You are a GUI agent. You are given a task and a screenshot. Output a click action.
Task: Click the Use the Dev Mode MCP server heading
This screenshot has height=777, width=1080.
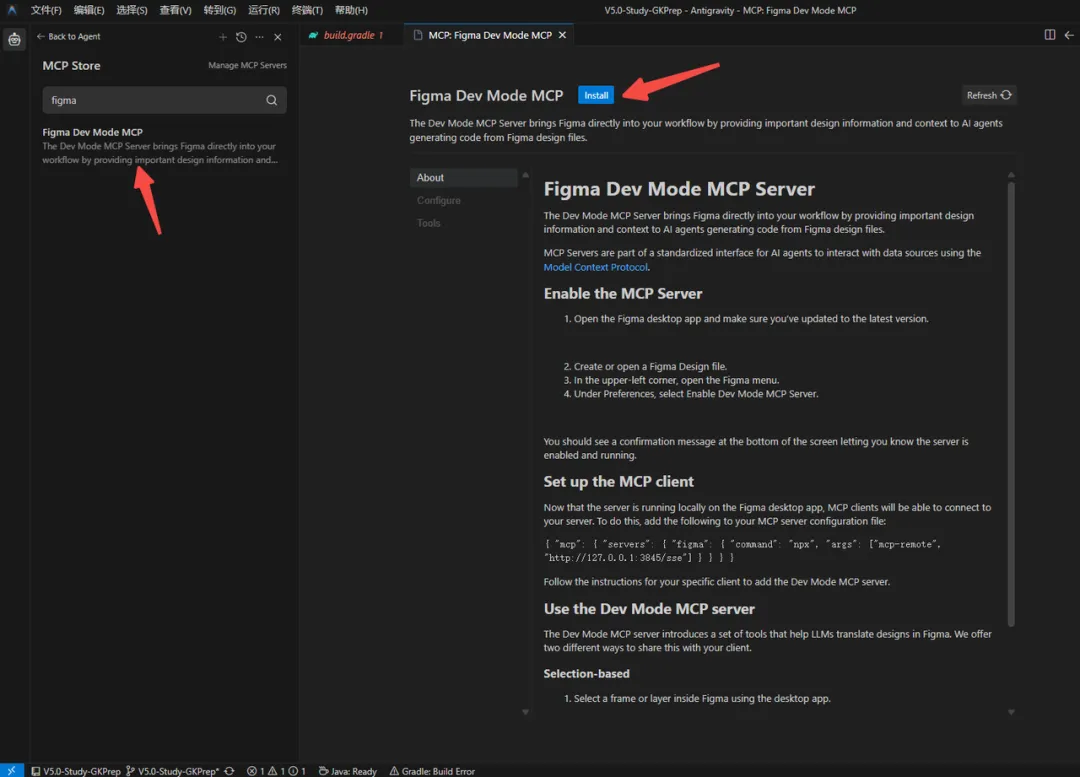(649, 609)
